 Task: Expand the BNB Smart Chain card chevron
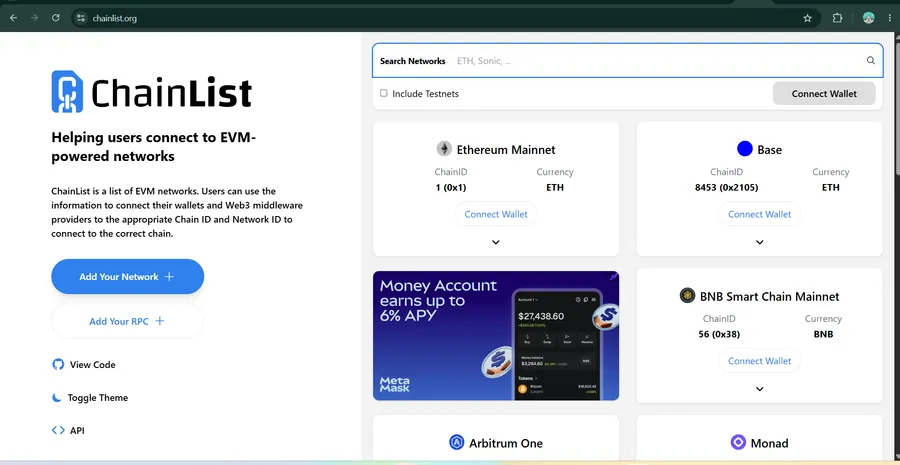[759, 389]
